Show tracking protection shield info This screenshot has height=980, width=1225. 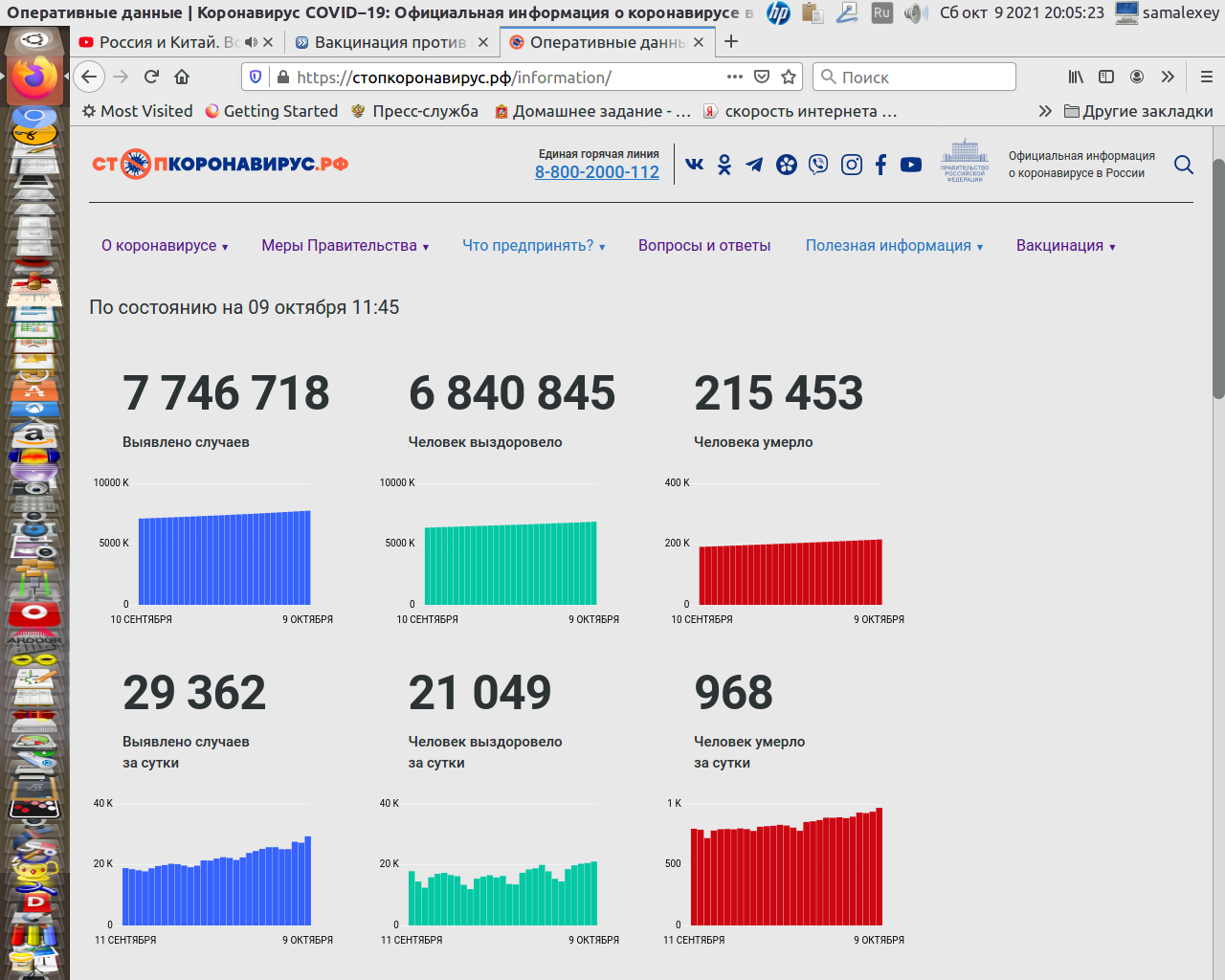256,77
